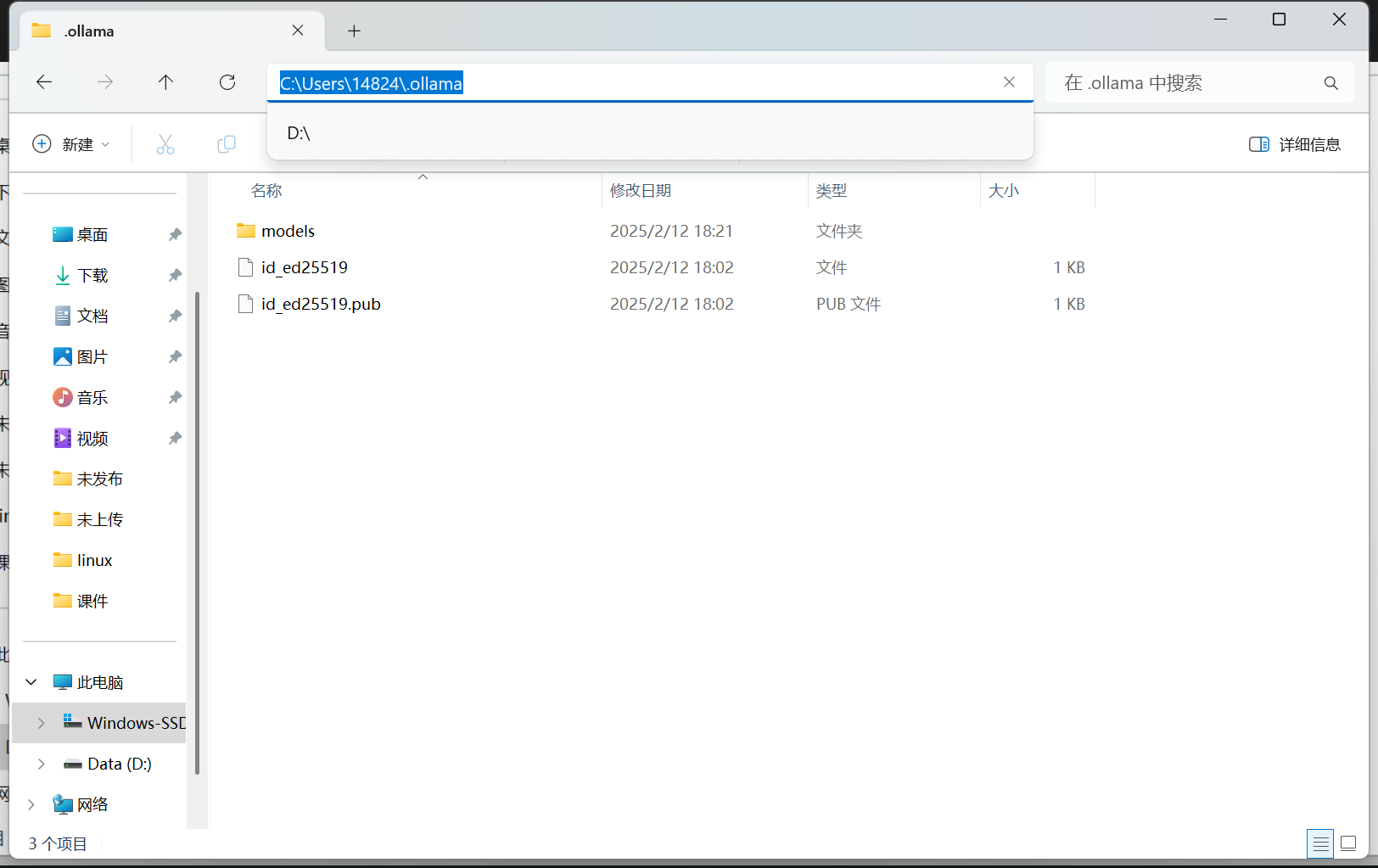Open 图片 in the sidebar
The height and width of the screenshot is (868, 1378).
(x=92, y=357)
